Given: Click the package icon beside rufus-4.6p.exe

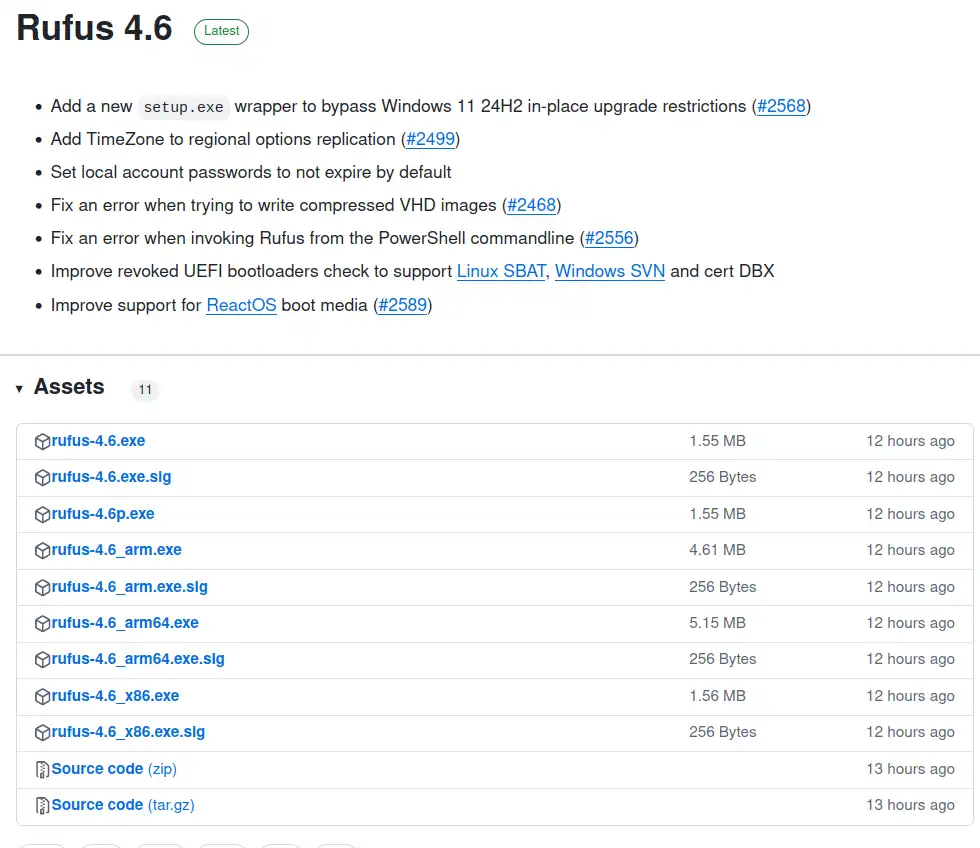Looking at the screenshot, I should [x=42, y=514].
